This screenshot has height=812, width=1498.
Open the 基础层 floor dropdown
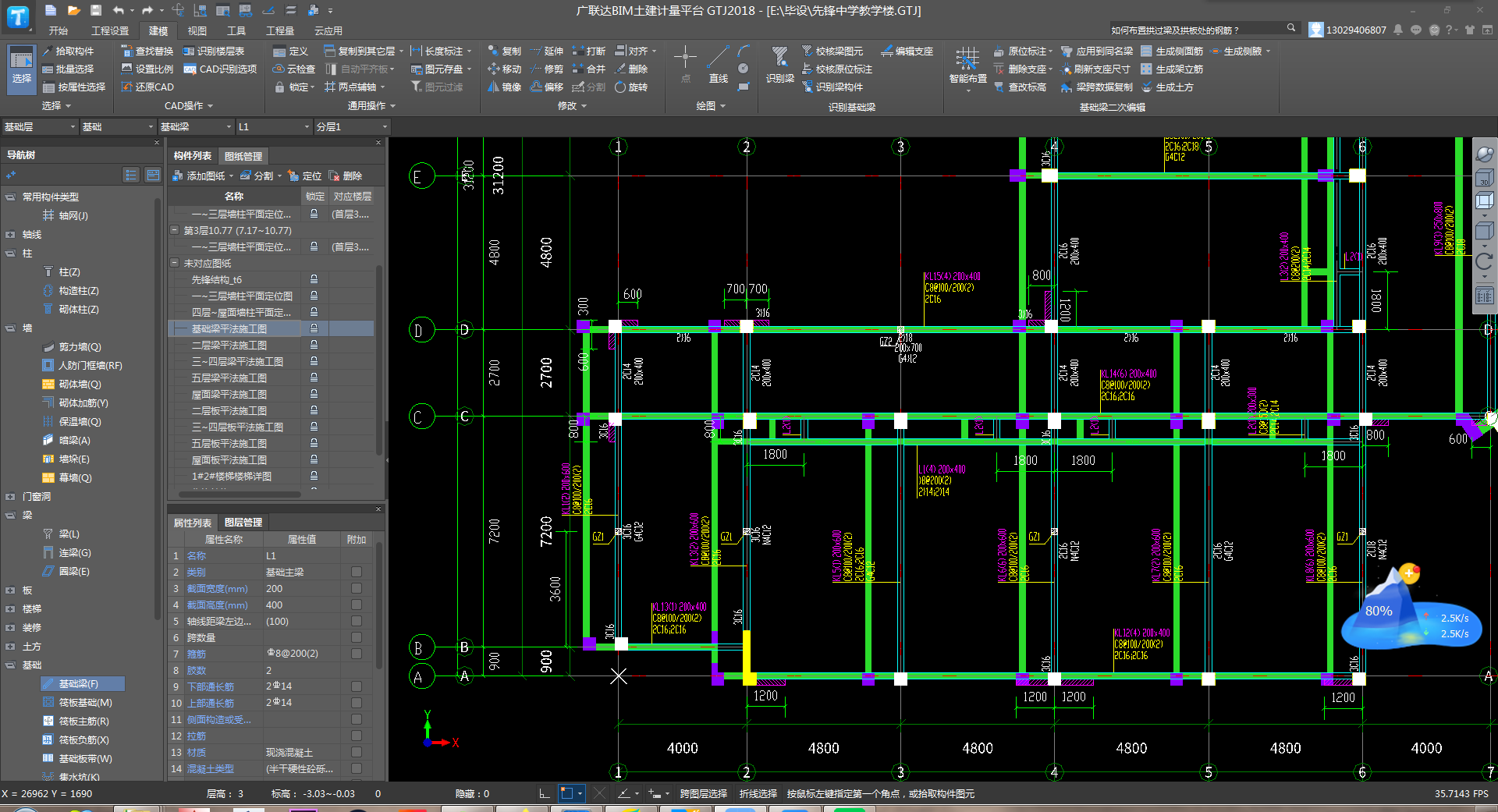(x=40, y=126)
